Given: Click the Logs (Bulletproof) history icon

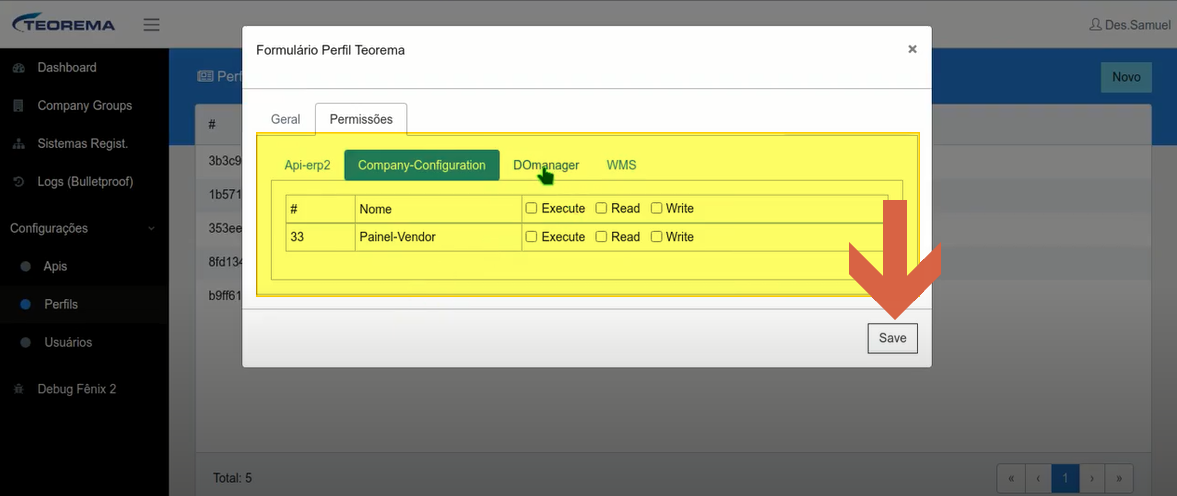Looking at the screenshot, I should (x=20, y=182).
